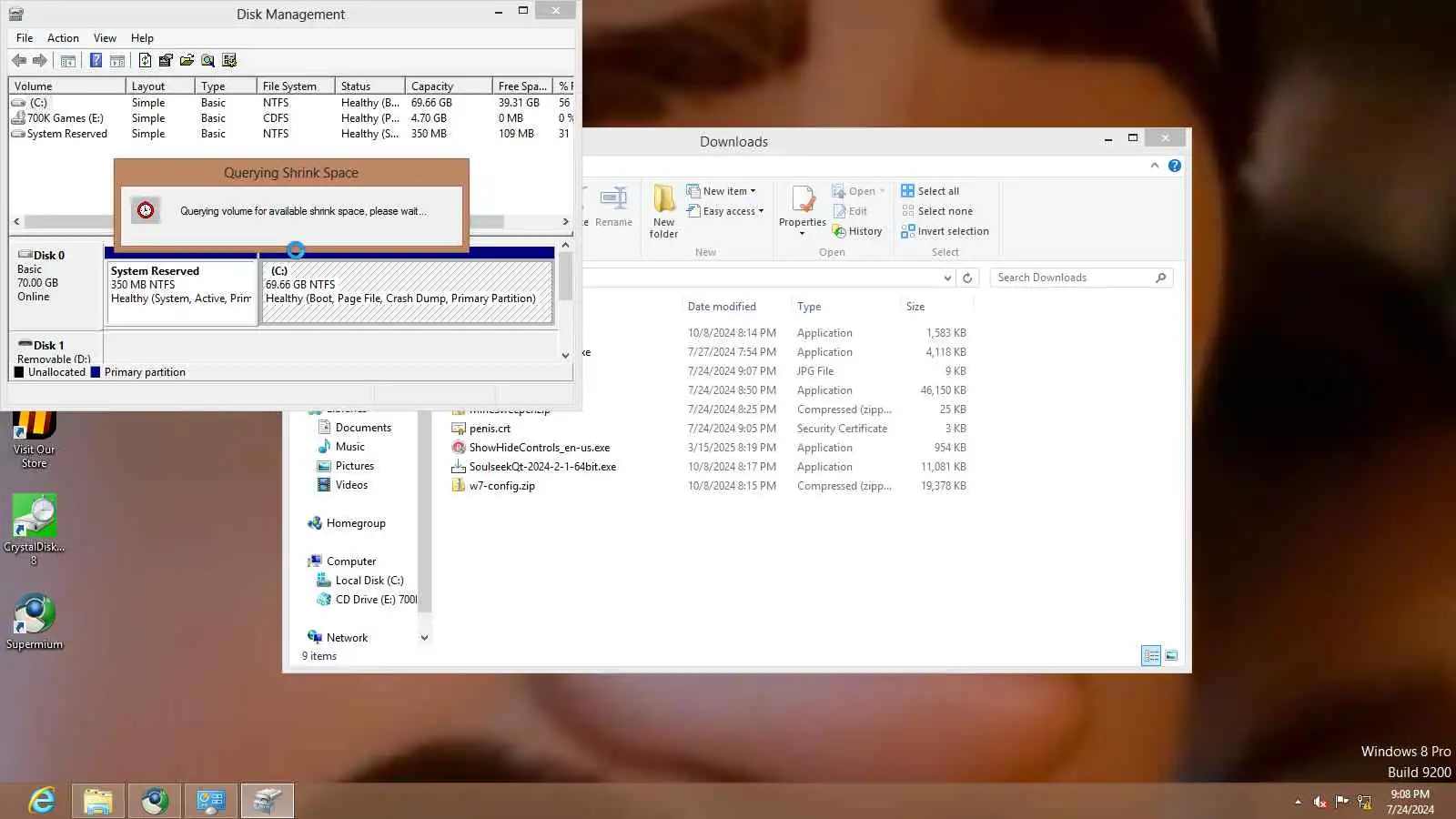Image resolution: width=1456 pixels, height=819 pixels.
Task: Click the New folder button
Action: (664, 212)
